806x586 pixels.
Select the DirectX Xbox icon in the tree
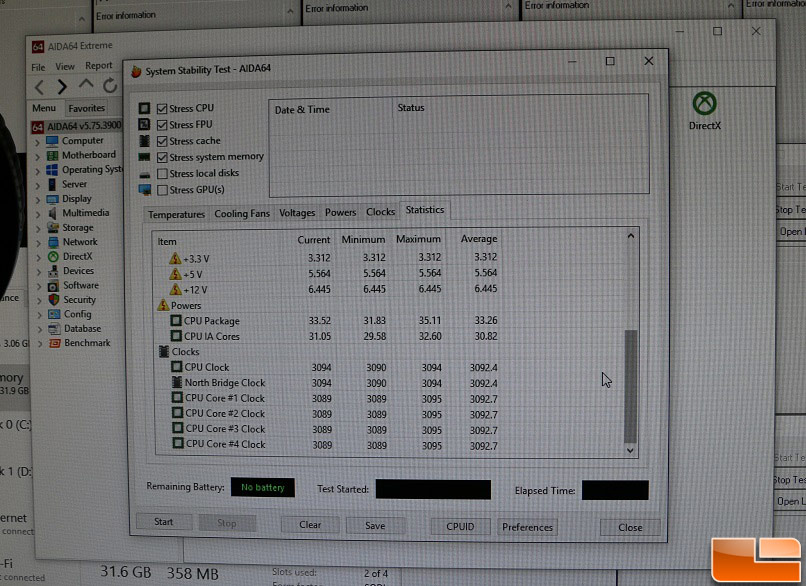(x=53, y=257)
